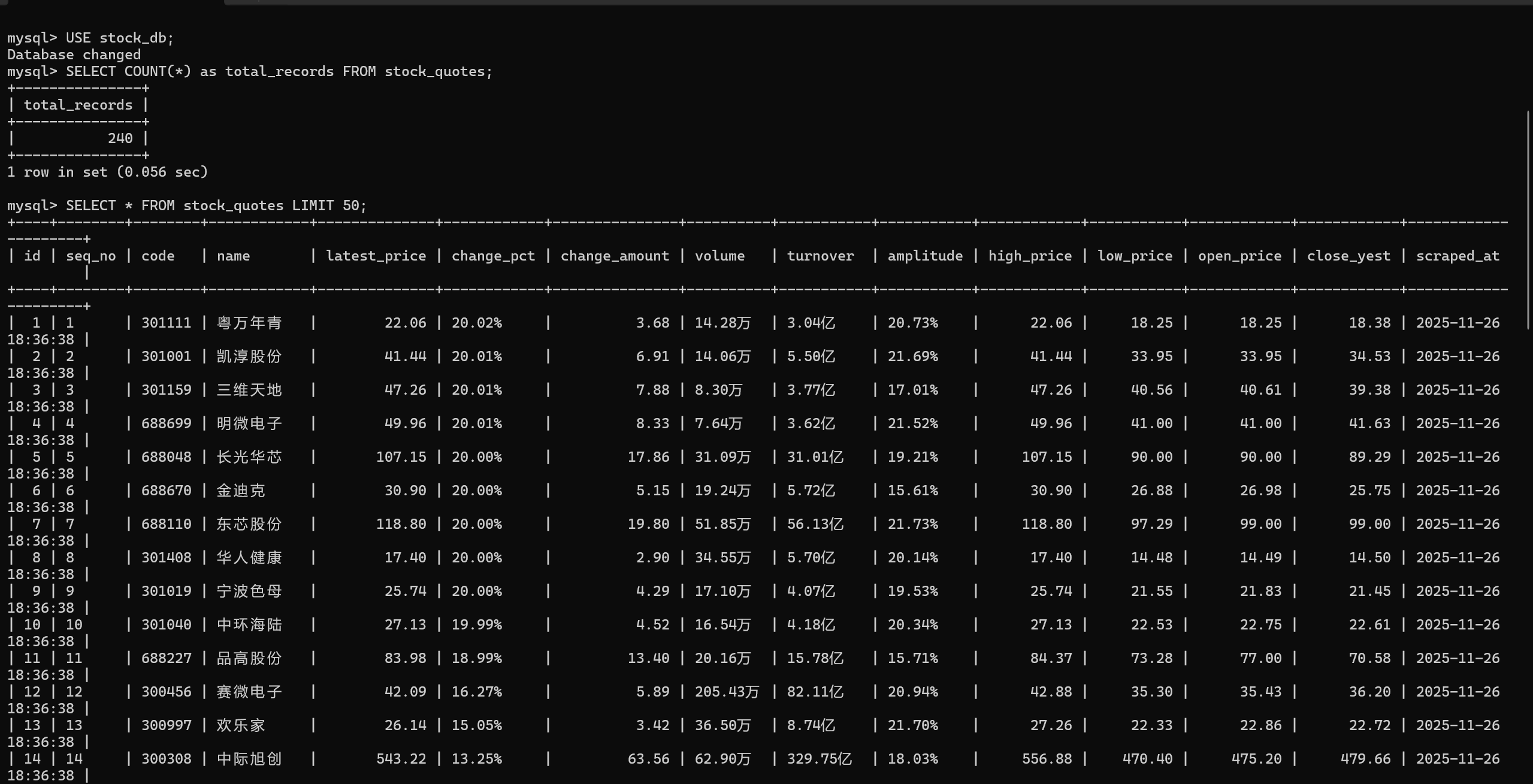The width and height of the screenshot is (1533, 784).
Task: Click the 'Database changed' output line
Action: tap(74, 55)
